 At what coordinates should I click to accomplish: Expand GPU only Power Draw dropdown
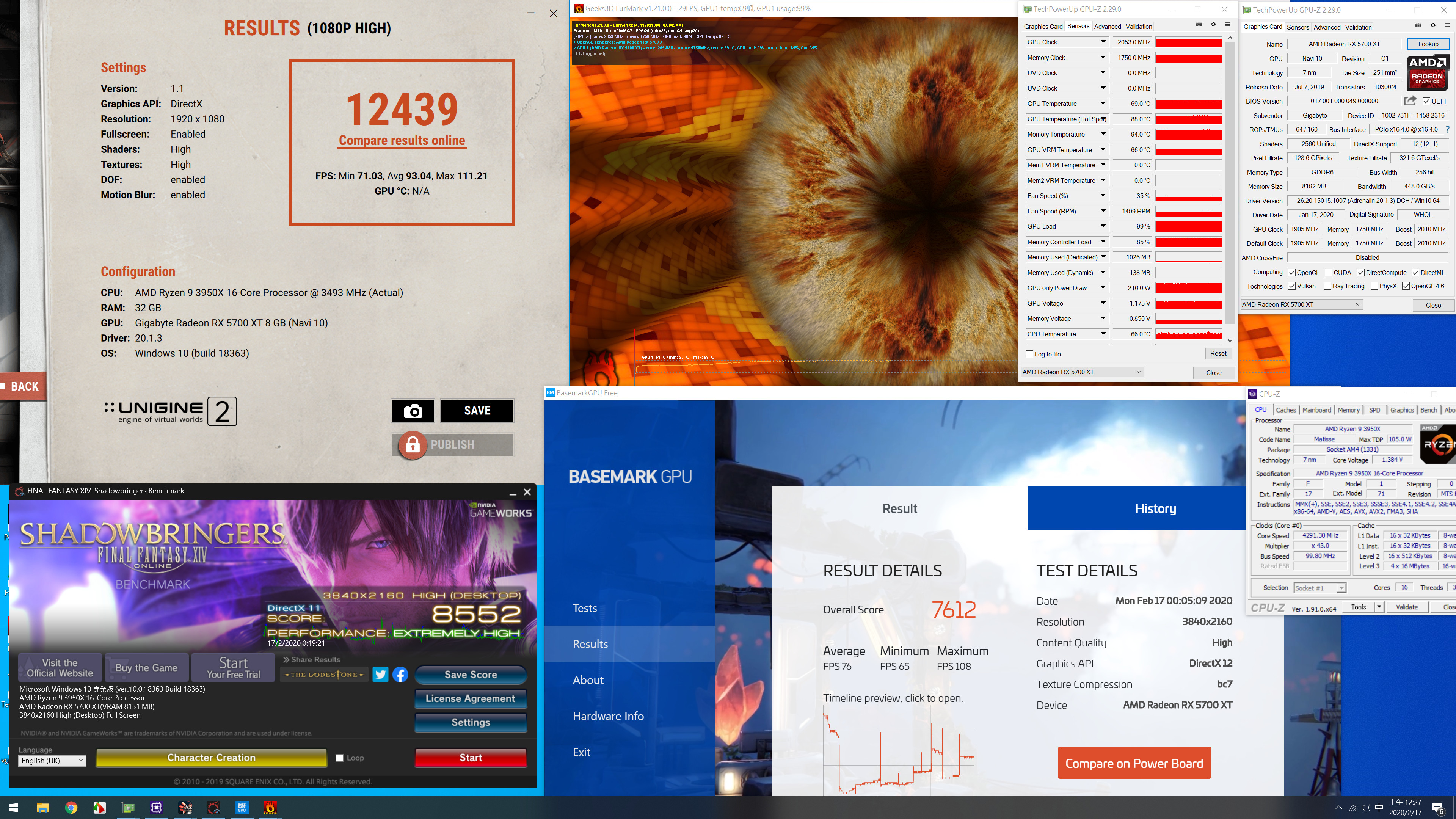click(x=1103, y=288)
